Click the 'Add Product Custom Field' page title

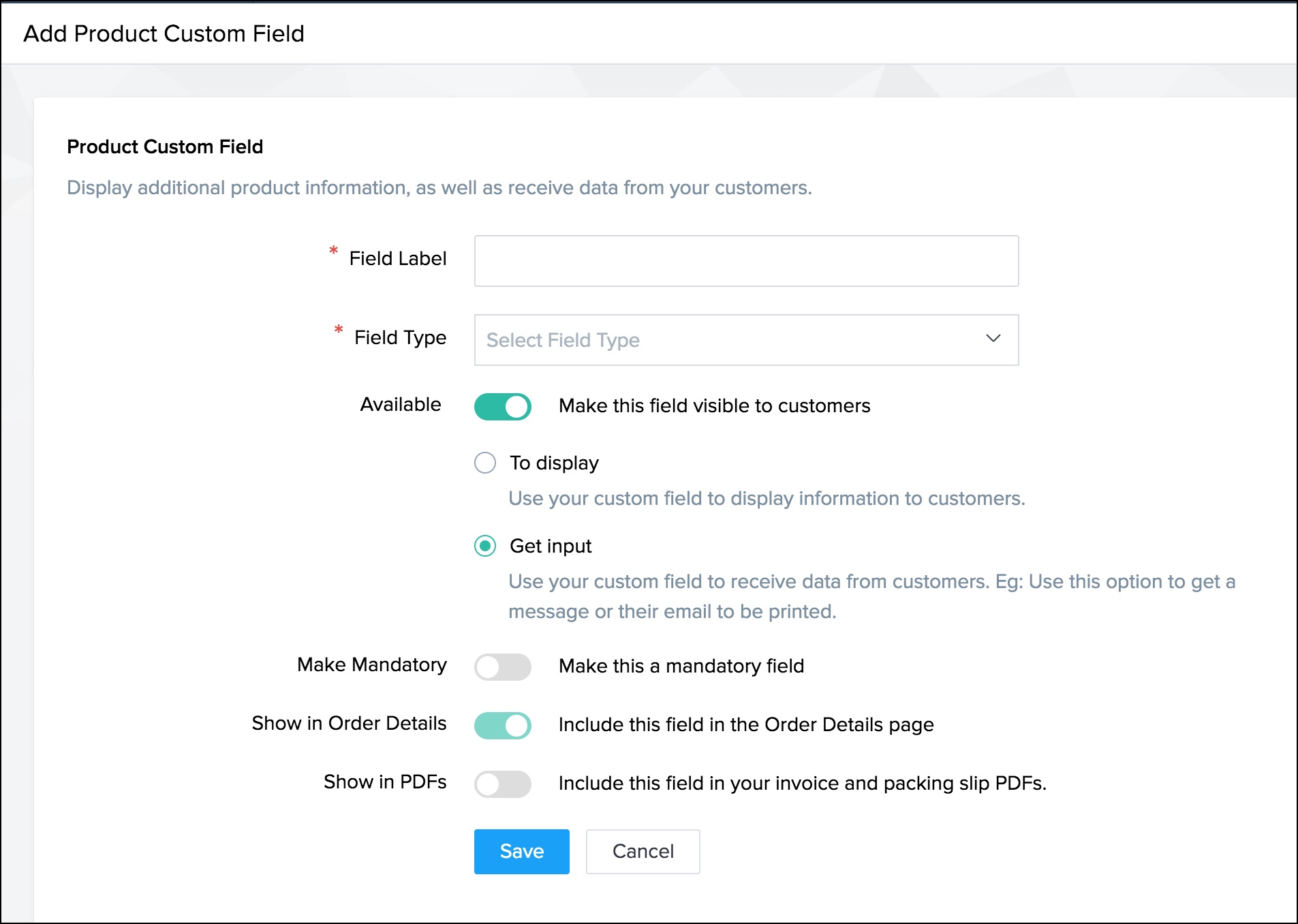[164, 34]
